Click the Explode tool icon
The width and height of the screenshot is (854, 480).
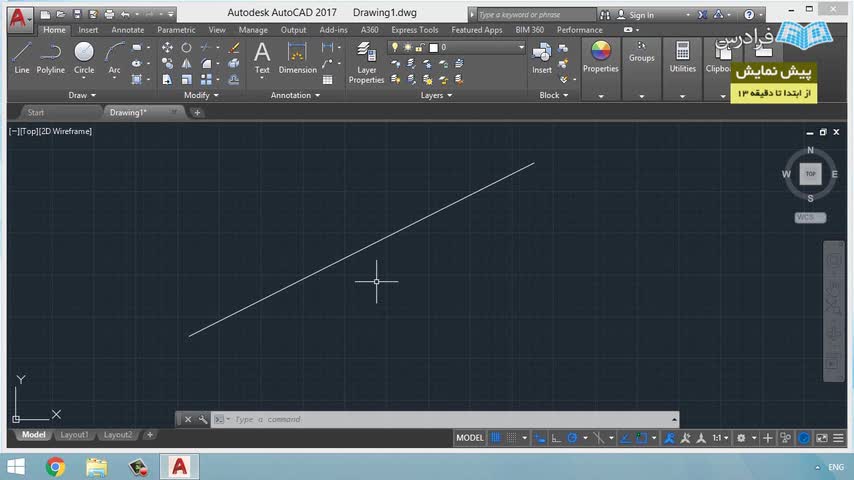(x=234, y=63)
